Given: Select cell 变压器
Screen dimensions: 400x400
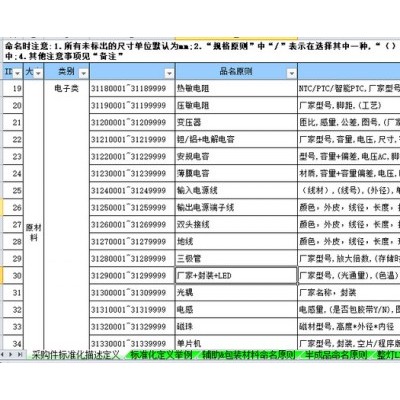Looking at the screenshot, I should click(236, 122).
